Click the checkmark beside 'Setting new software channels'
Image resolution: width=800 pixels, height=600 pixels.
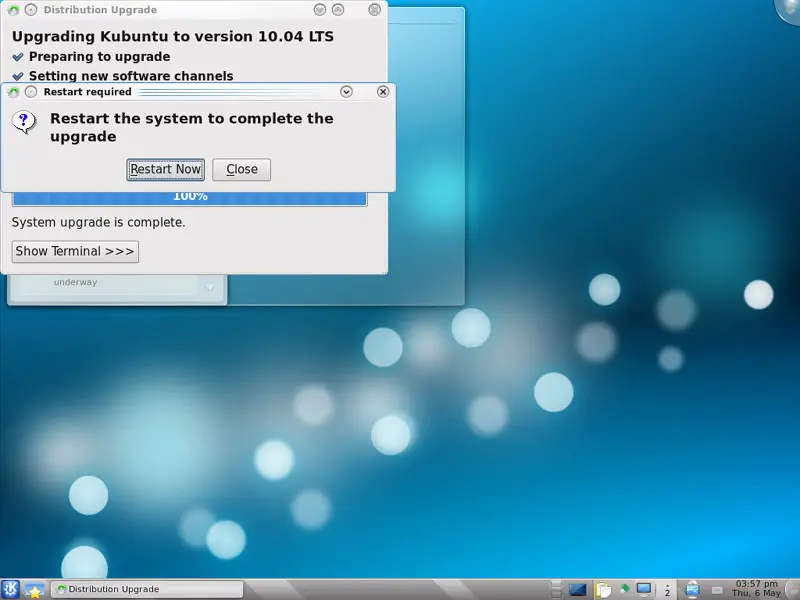(x=18, y=76)
